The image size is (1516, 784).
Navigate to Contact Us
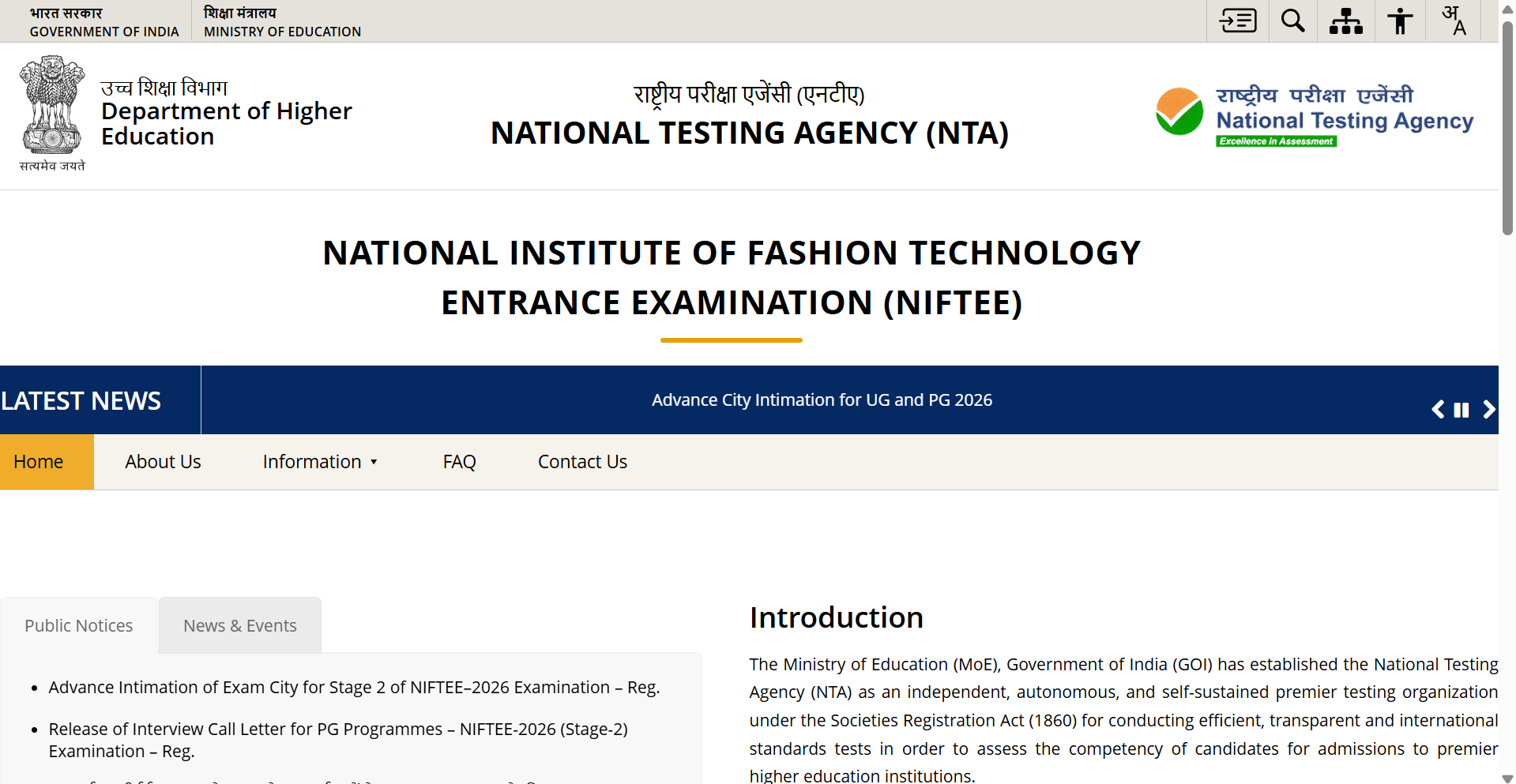582,462
